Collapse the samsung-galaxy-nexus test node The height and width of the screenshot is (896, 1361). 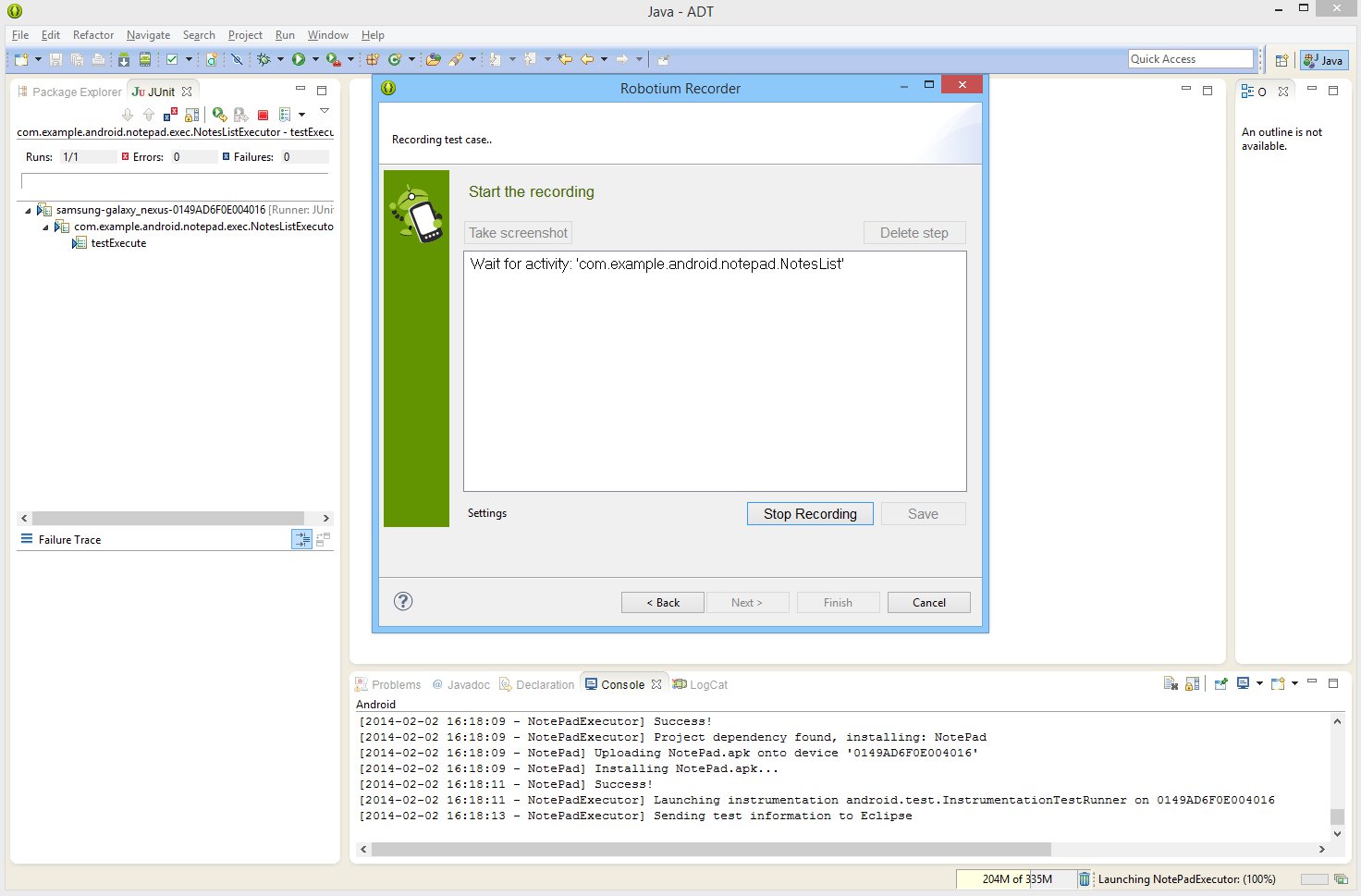coord(27,210)
